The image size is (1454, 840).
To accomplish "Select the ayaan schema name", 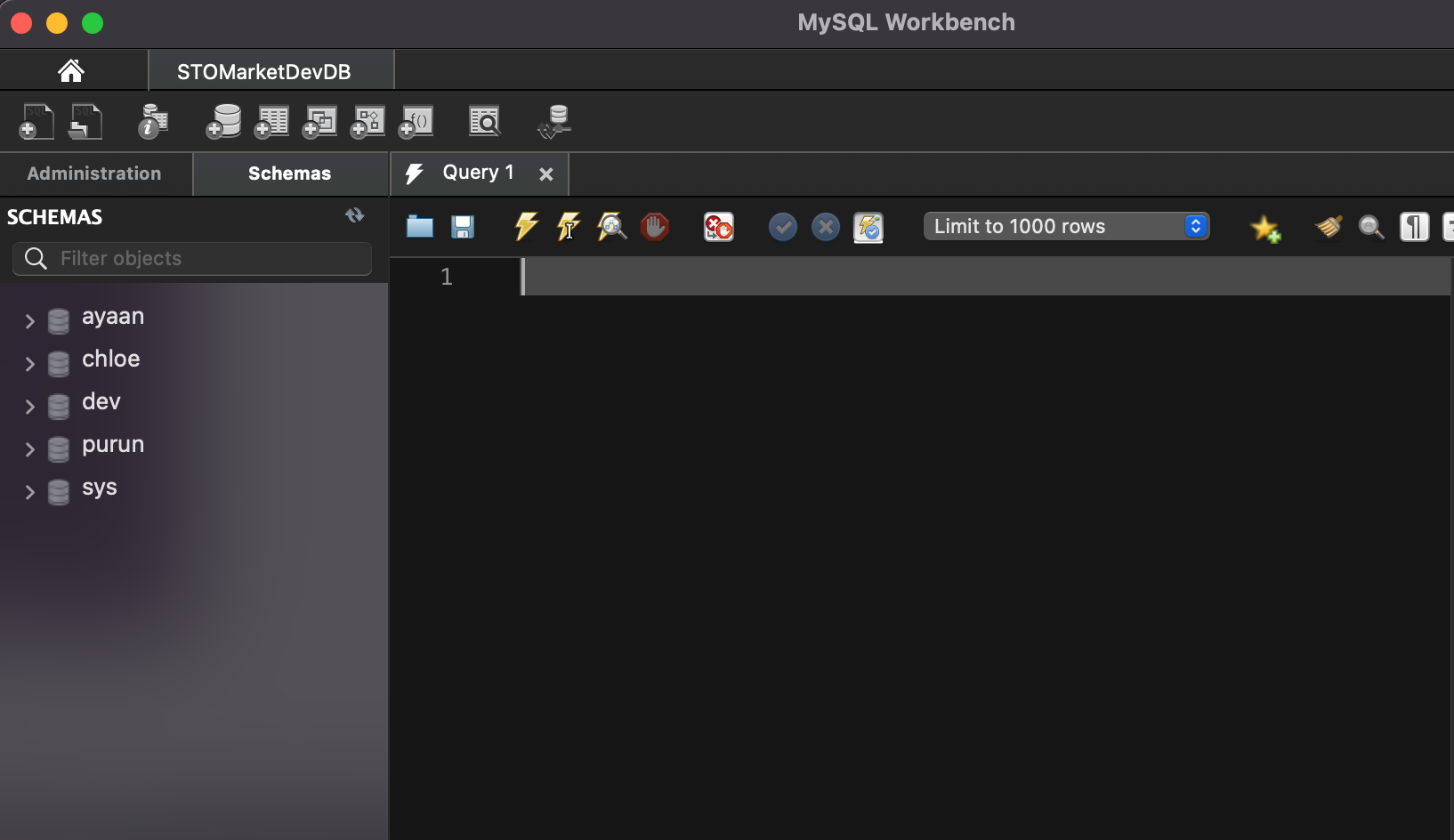I will 113,317.
